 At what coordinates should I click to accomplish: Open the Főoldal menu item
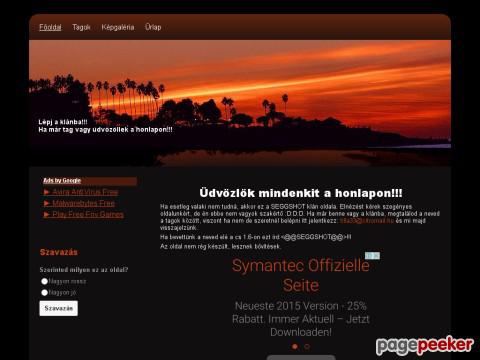click(x=50, y=27)
